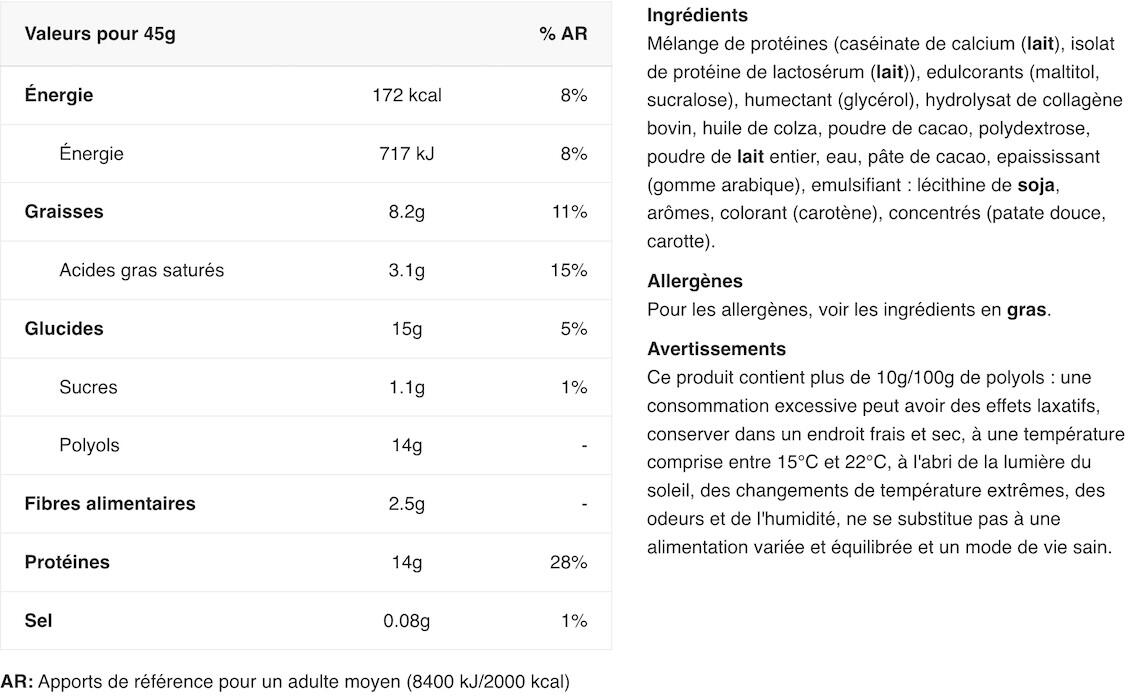Select the 717 kJ energy value
This screenshot has width=1132, height=700.
click(406, 154)
